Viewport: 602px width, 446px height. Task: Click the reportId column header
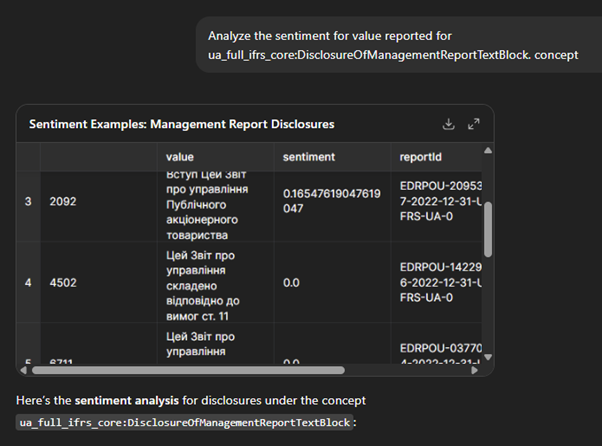420,157
